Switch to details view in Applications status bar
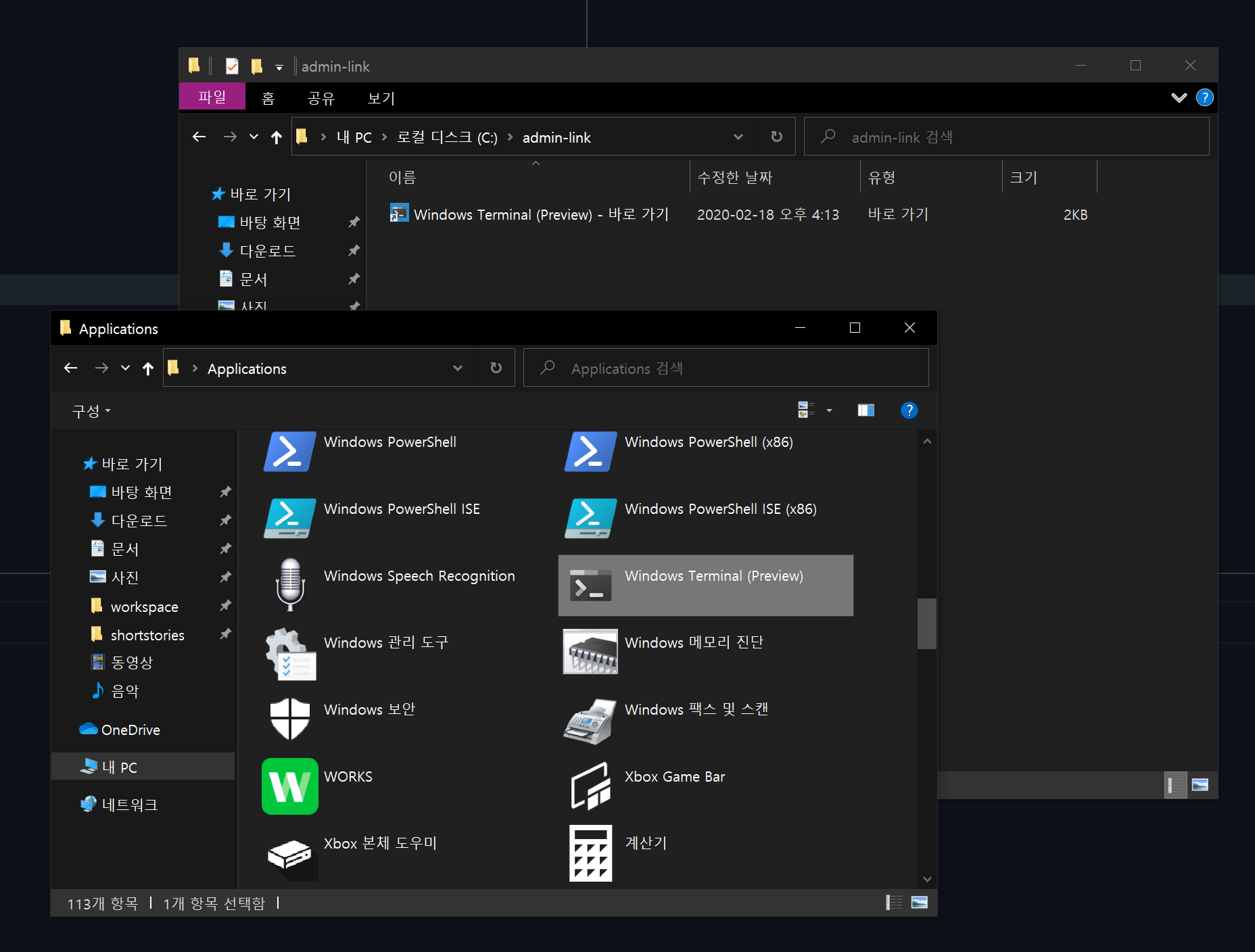This screenshot has width=1255, height=952. click(x=894, y=903)
